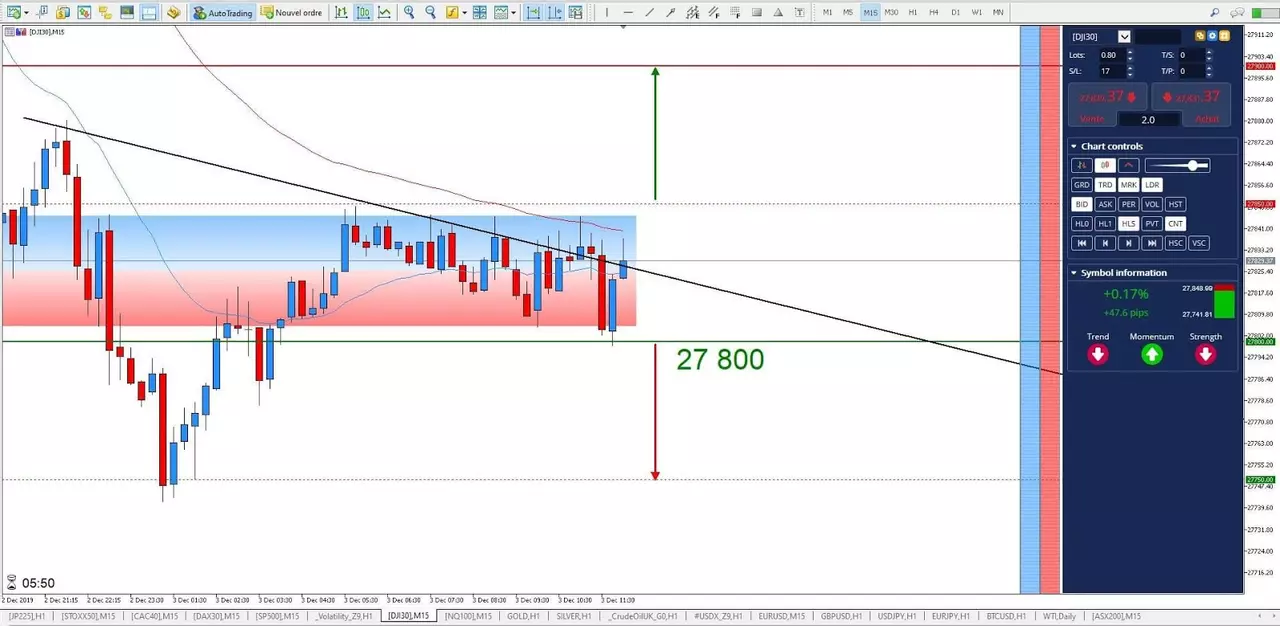Toggle the AutoTrading button

(223, 13)
